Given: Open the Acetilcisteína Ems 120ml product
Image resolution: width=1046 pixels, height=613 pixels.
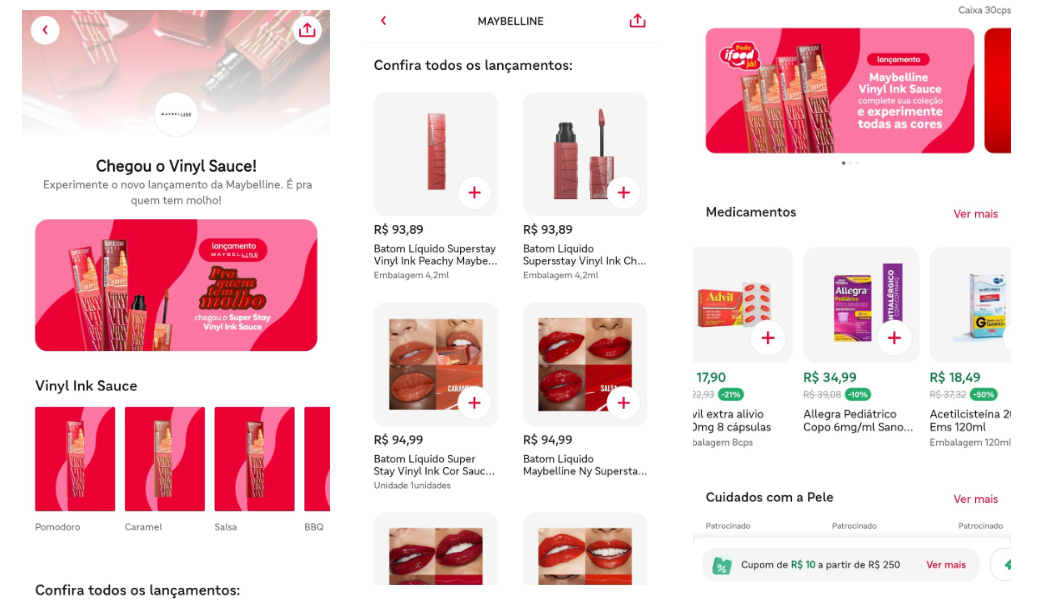Looking at the screenshot, I should [x=970, y=347].
